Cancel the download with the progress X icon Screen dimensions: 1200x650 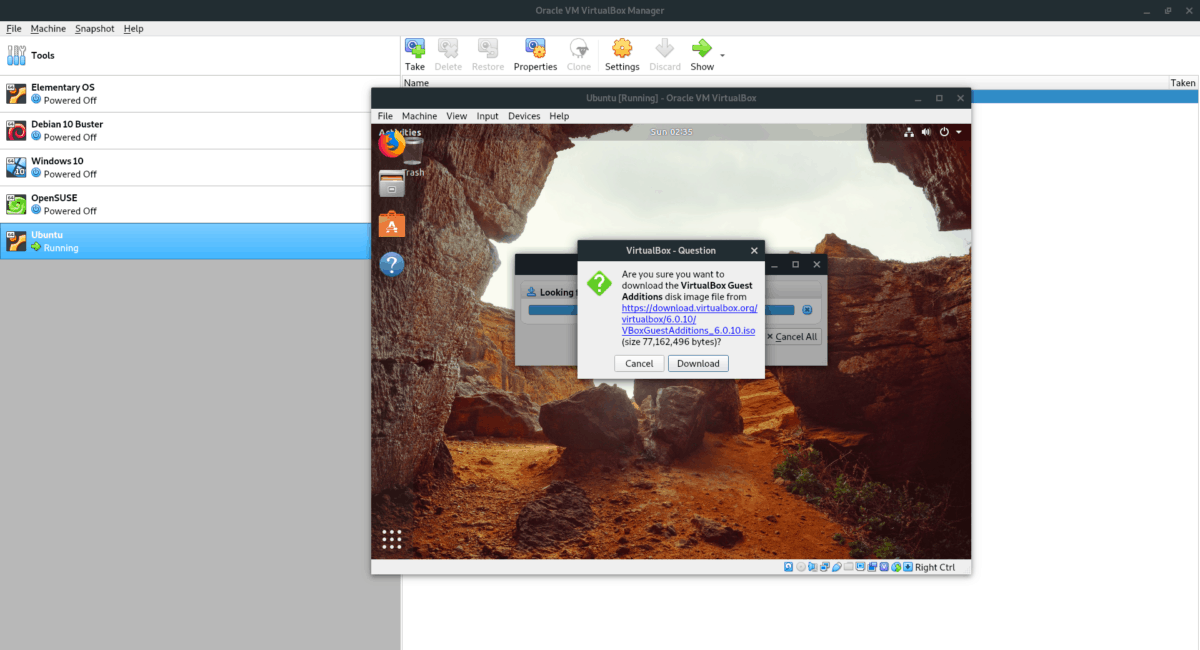pyautogui.click(x=807, y=310)
